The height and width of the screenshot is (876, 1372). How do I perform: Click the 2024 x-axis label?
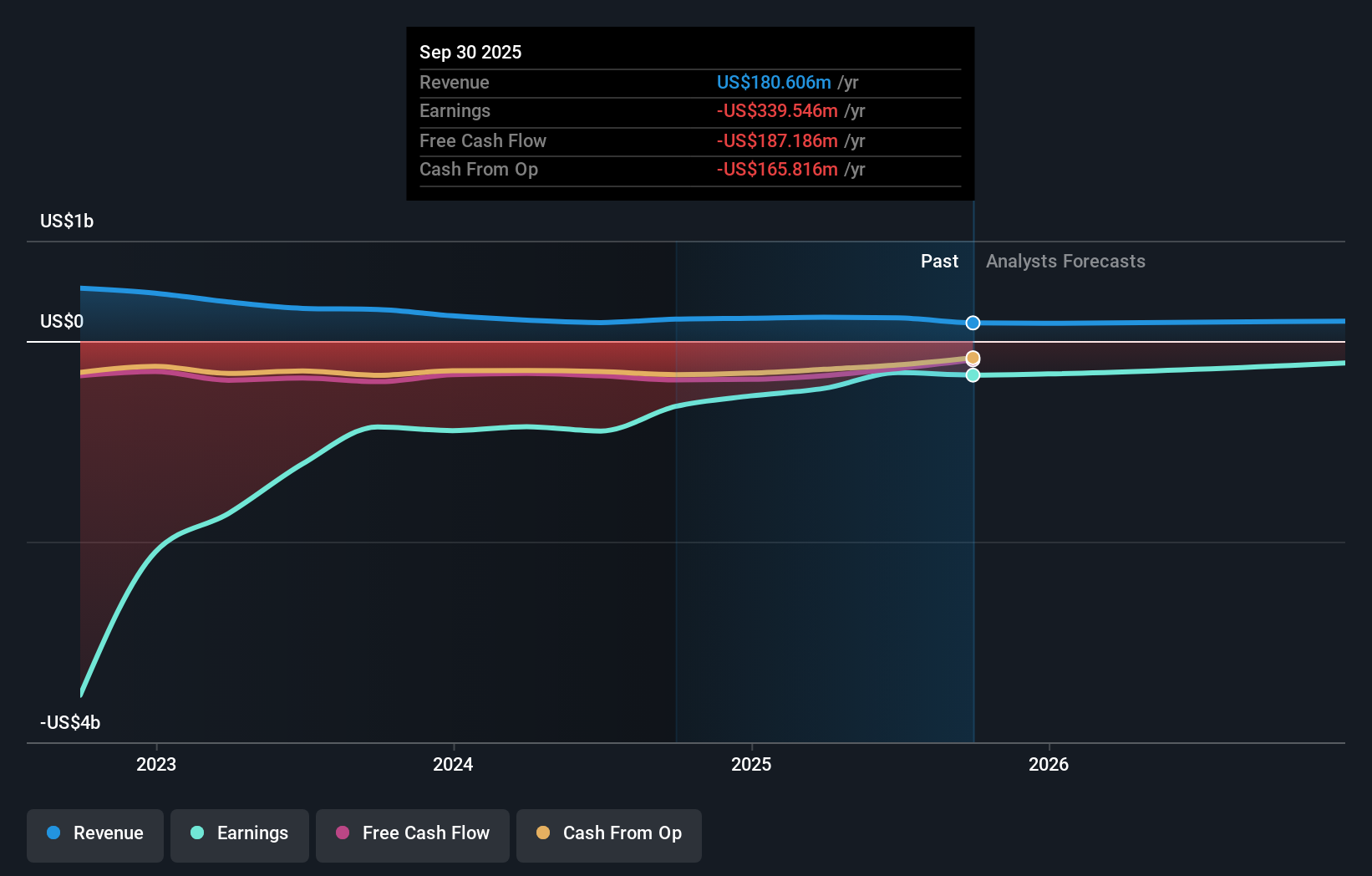click(x=453, y=764)
